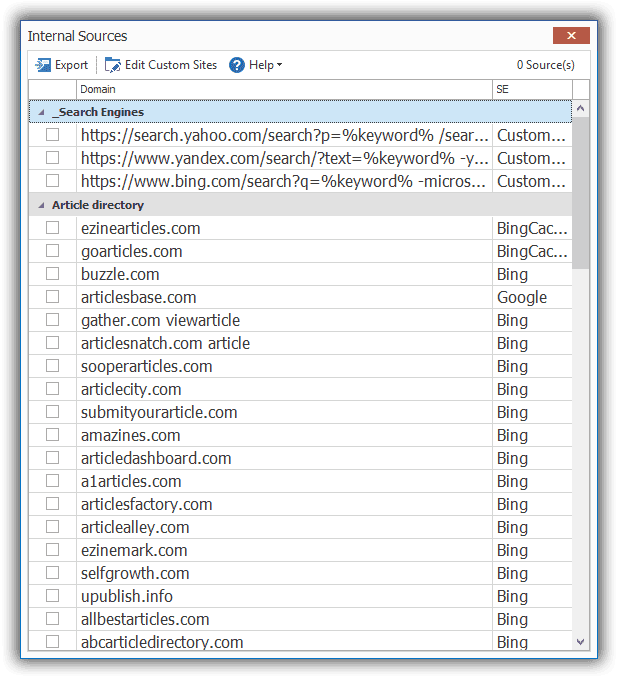The width and height of the screenshot is (618, 679).
Task: Select the gather.com viewarticle checkbox
Action: 52,320
